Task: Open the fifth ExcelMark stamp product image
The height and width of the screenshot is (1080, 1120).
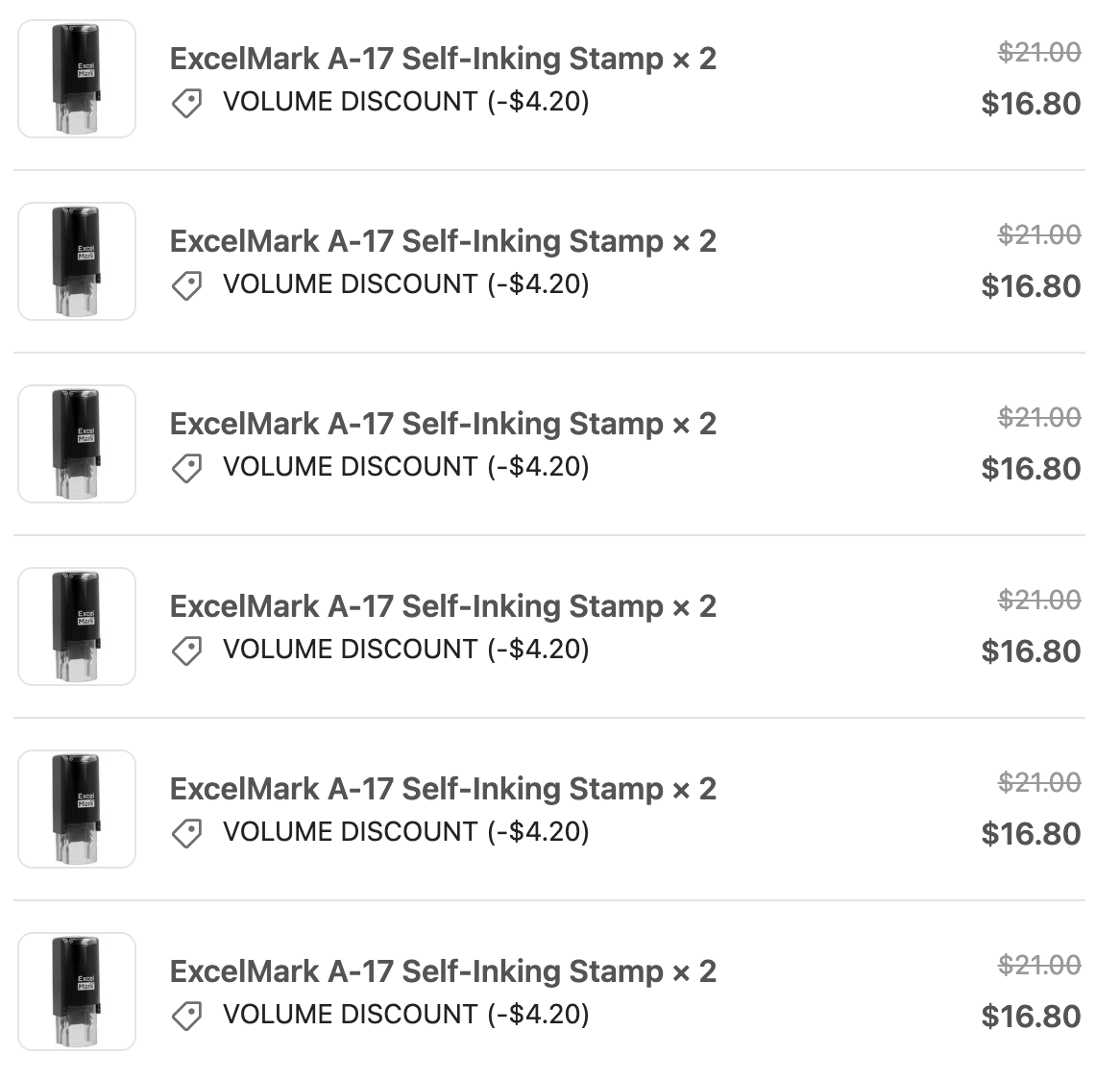Action: point(76,809)
